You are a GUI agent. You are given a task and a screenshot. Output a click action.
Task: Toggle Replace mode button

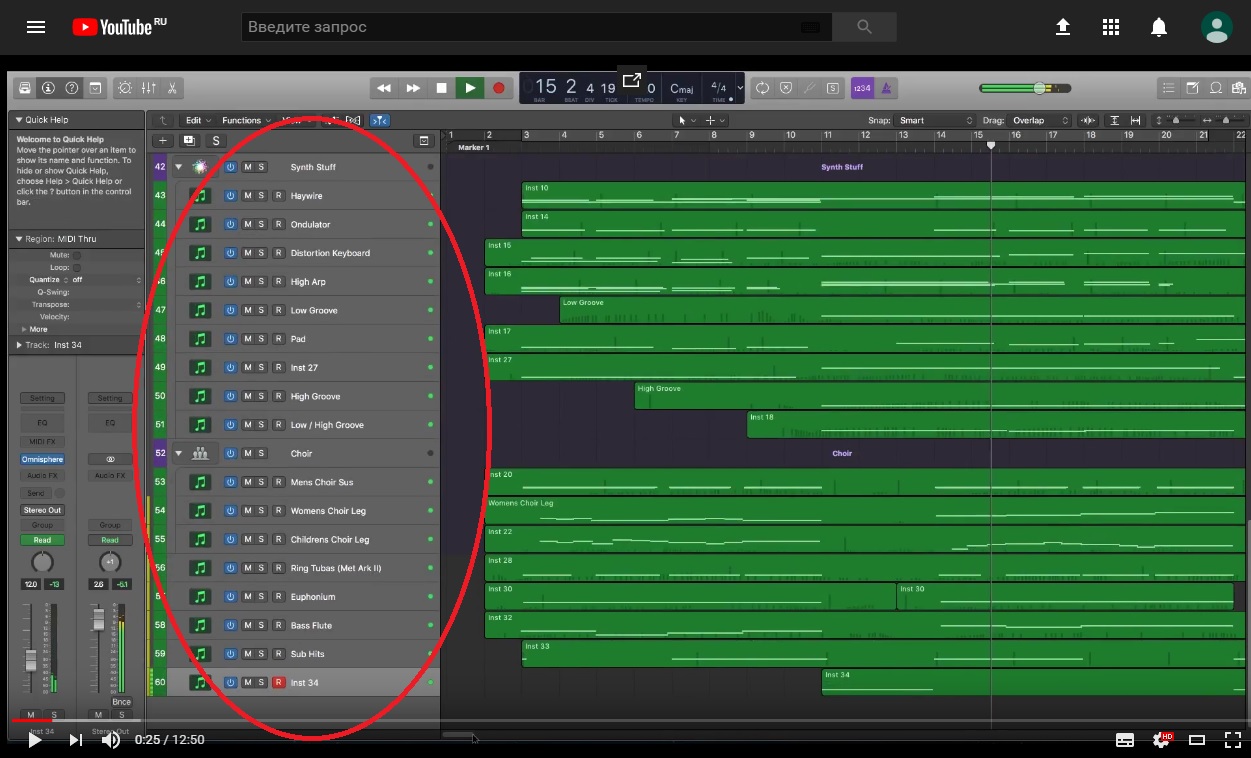pyautogui.click(x=786, y=88)
